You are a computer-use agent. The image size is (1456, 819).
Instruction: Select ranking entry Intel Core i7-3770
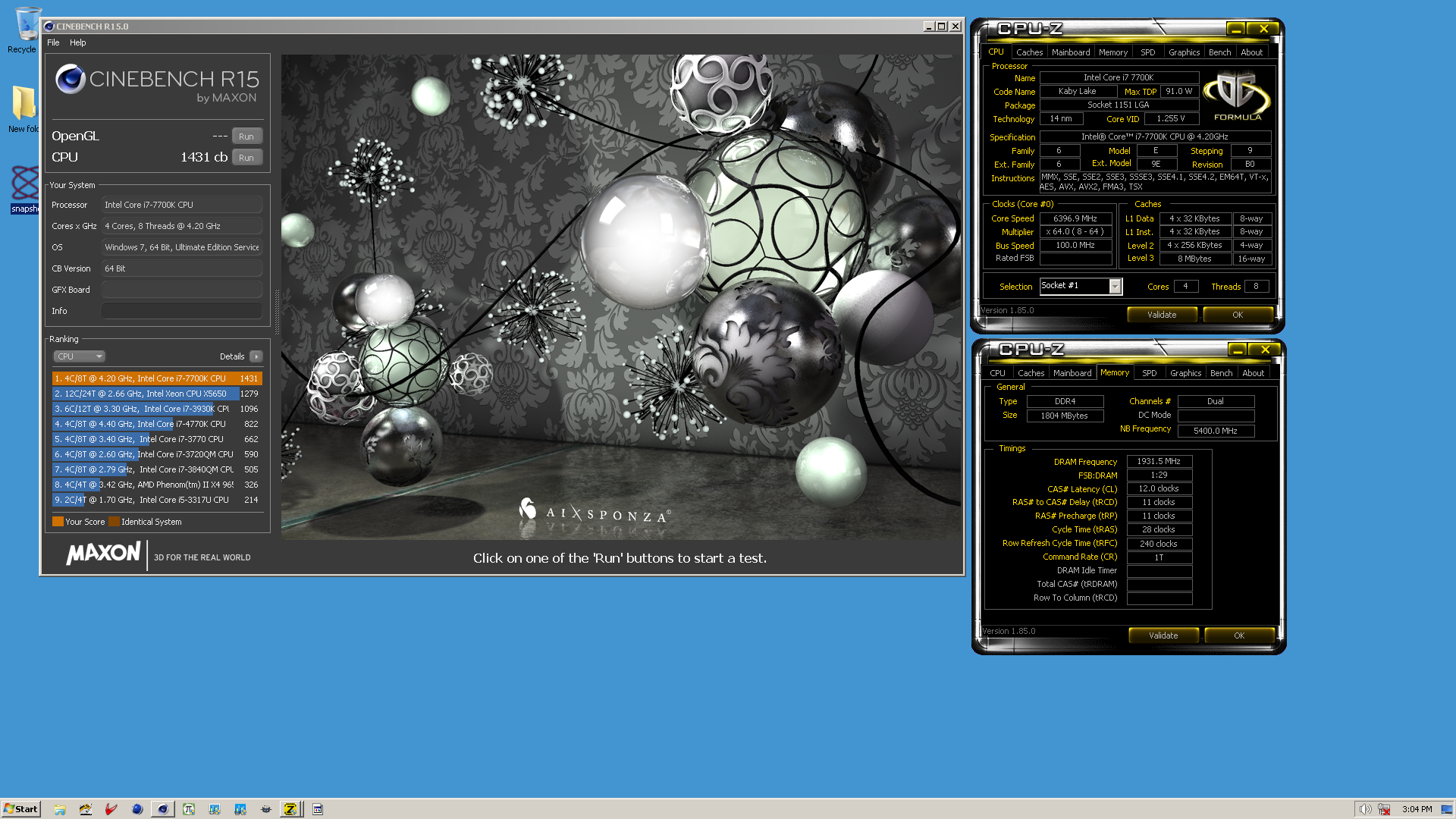157,439
